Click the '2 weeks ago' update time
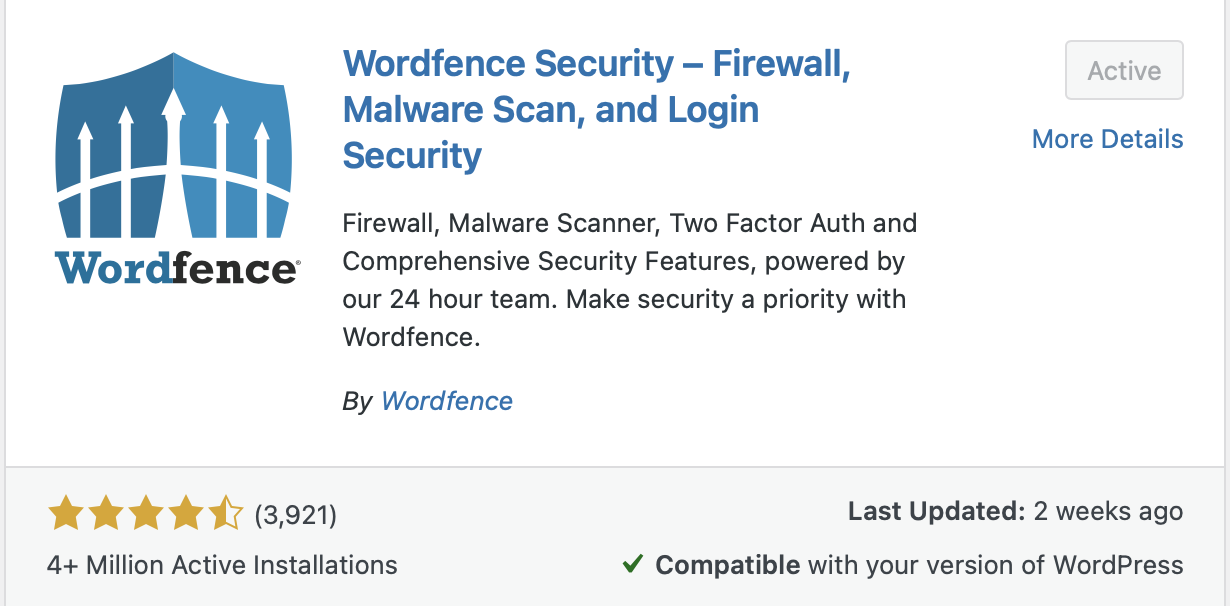Screen dimensions: 1230x606 (1108, 512)
